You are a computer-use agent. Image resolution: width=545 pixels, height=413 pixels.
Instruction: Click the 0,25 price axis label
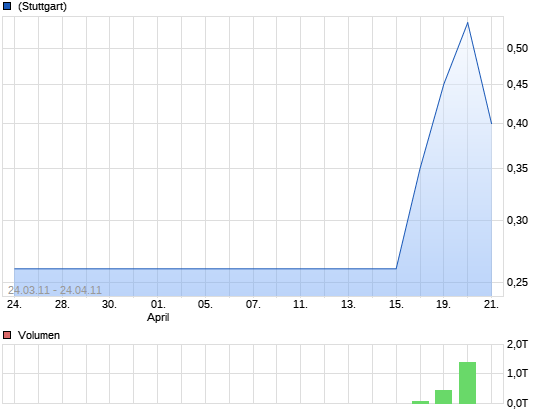(517, 282)
